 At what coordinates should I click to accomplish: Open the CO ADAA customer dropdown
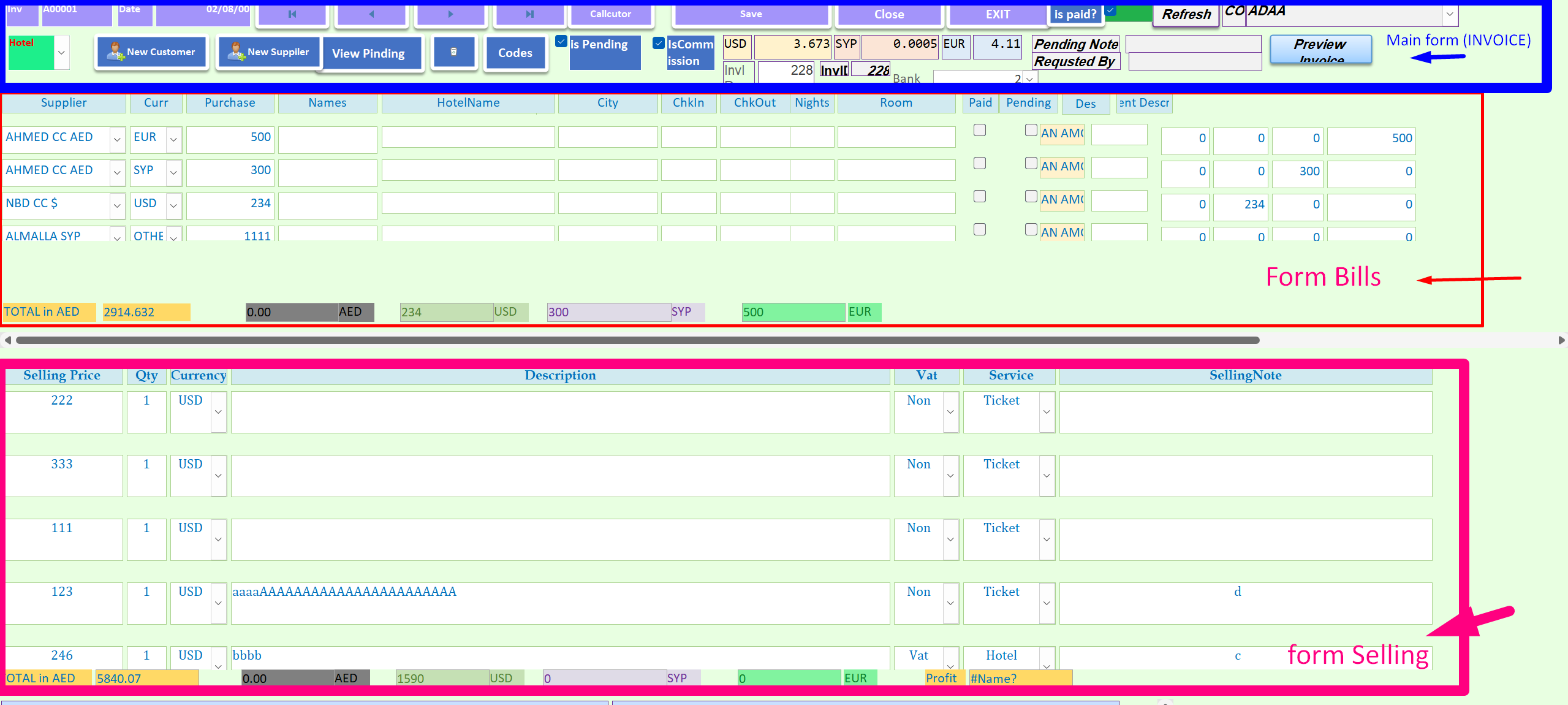click(1450, 14)
